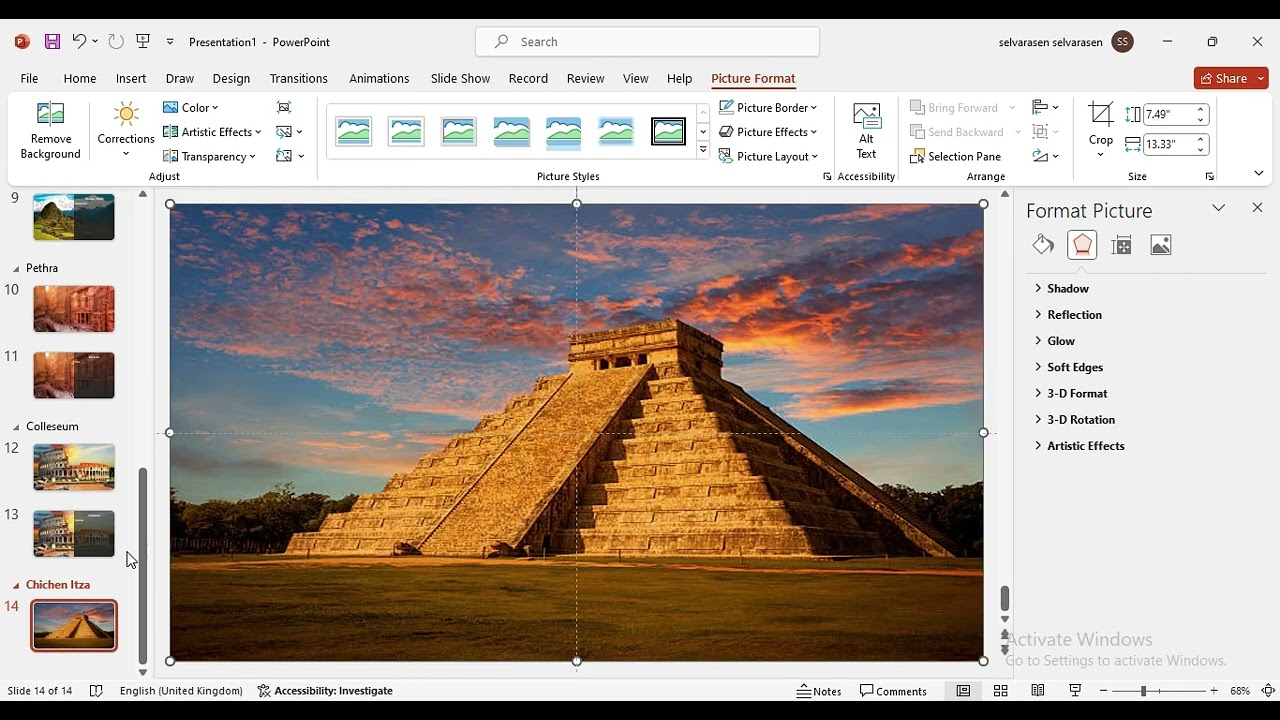Click the Alt Text icon
Screen dimensions: 1280x720
point(866,116)
